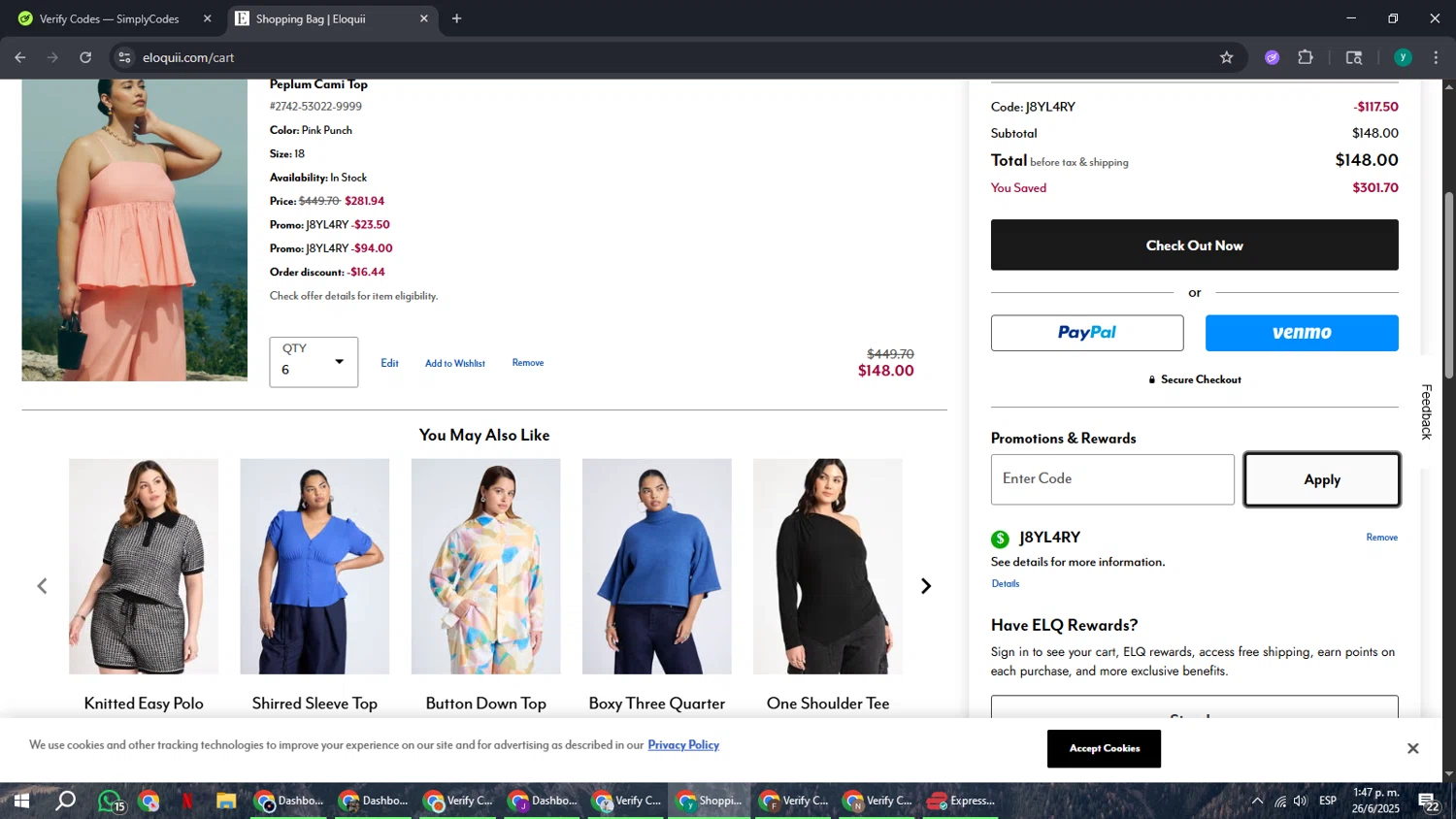Close the Shopping Bag Eloquii tab
The image size is (1456, 819).
pyautogui.click(x=423, y=18)
